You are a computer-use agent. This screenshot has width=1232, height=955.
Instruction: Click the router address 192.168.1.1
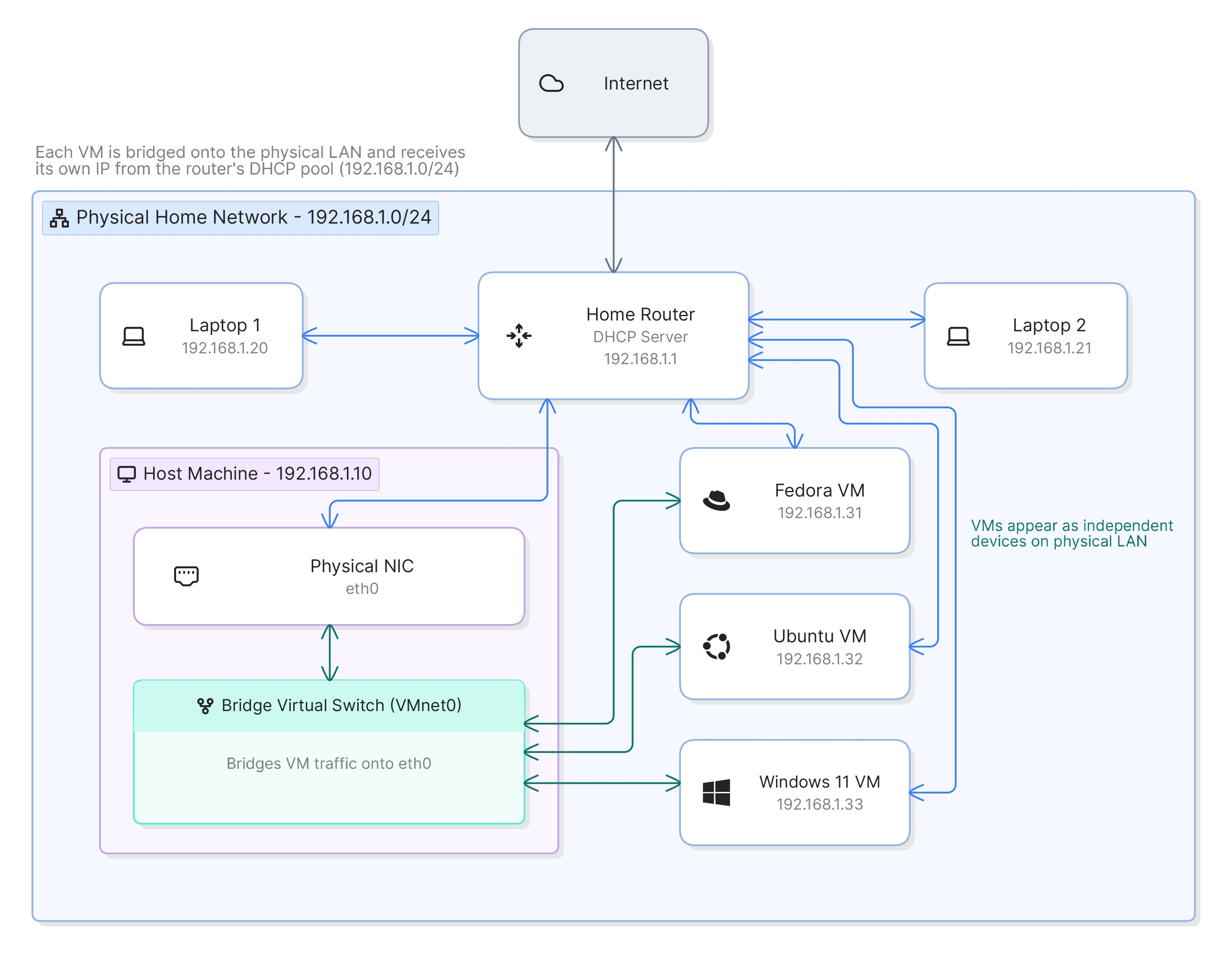pyautogui.click(x=640, y=359)
